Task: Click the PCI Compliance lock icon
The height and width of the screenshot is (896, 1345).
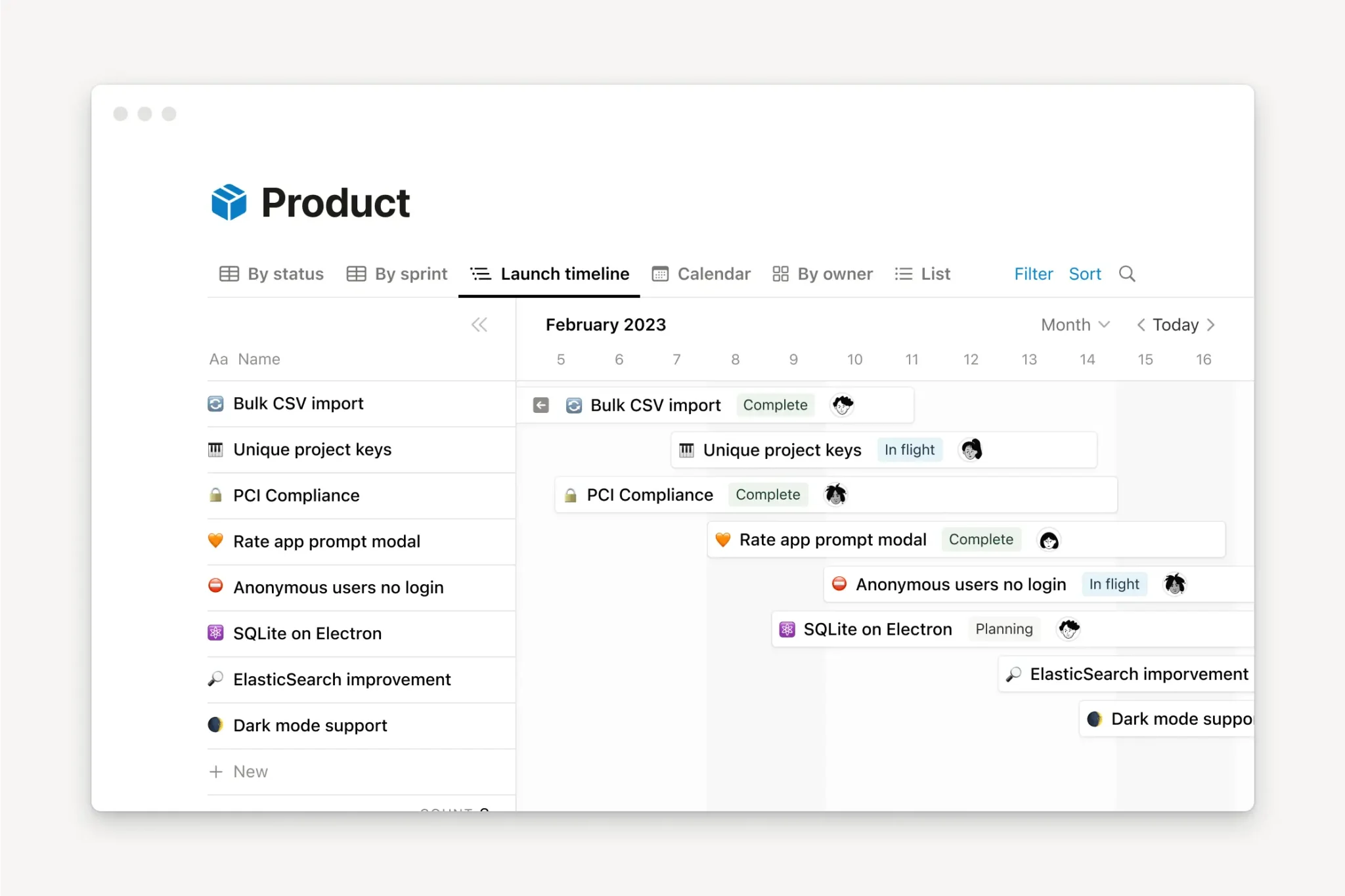Action: click(215, 494)
